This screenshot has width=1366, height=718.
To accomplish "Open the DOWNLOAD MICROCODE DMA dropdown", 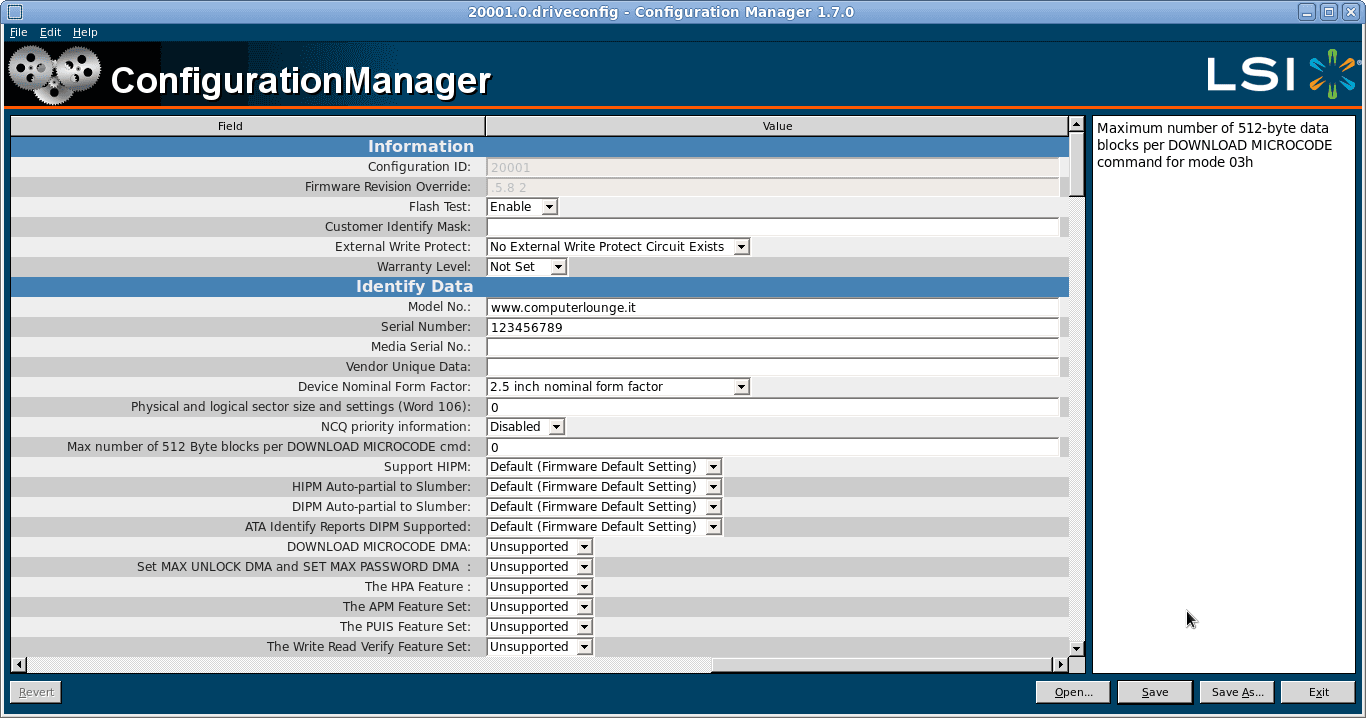I will (x=582, y=546).
